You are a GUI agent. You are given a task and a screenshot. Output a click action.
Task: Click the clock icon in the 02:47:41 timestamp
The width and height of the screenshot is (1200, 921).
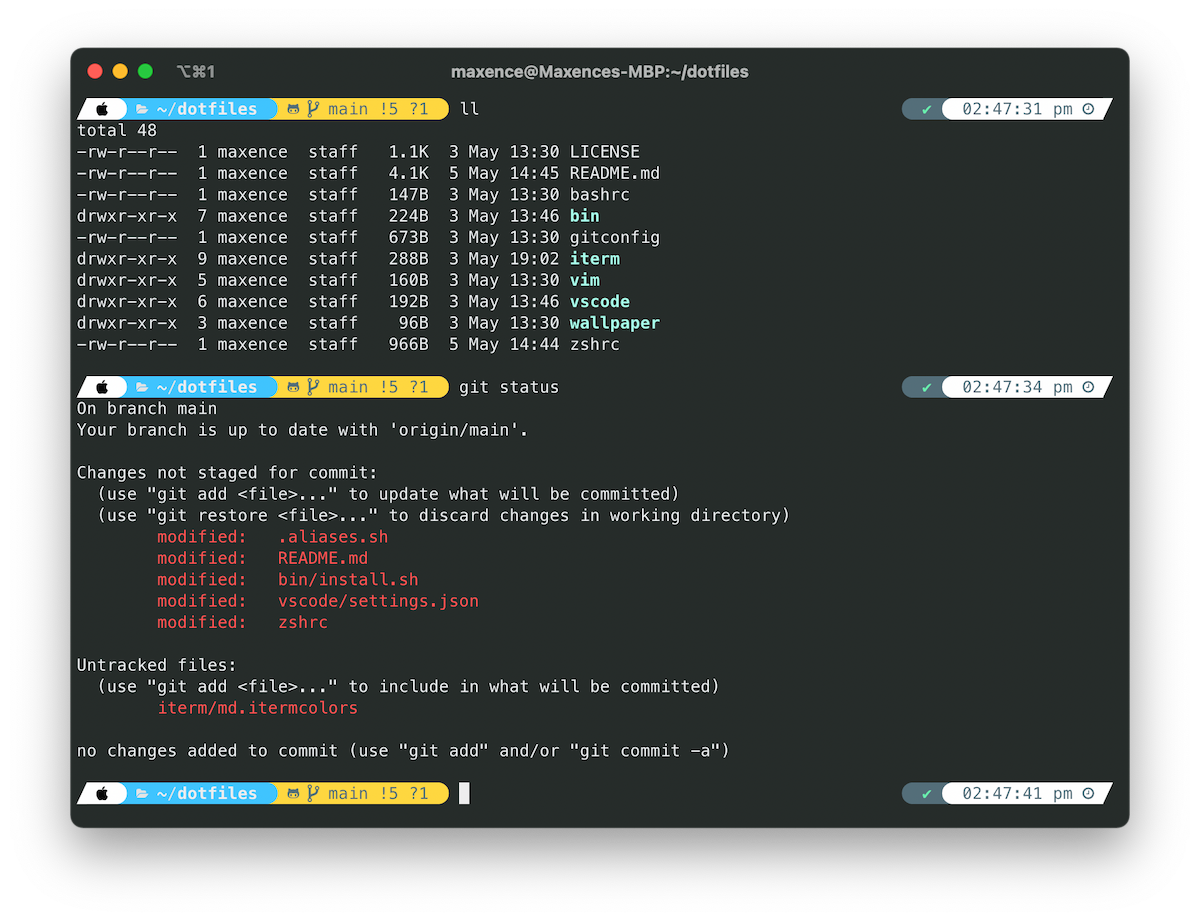[1089, 793]
